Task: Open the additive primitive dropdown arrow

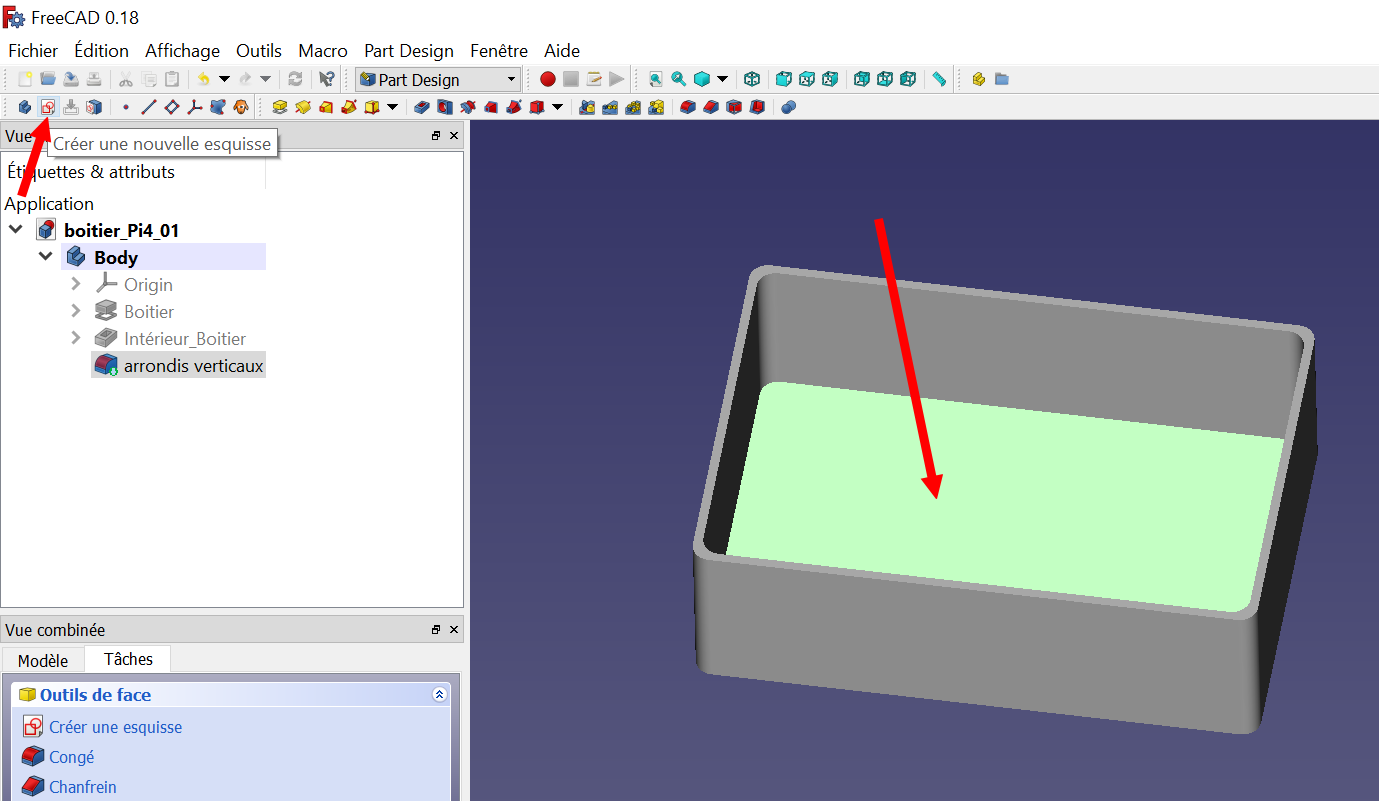Action: click(x=392, y=107)
